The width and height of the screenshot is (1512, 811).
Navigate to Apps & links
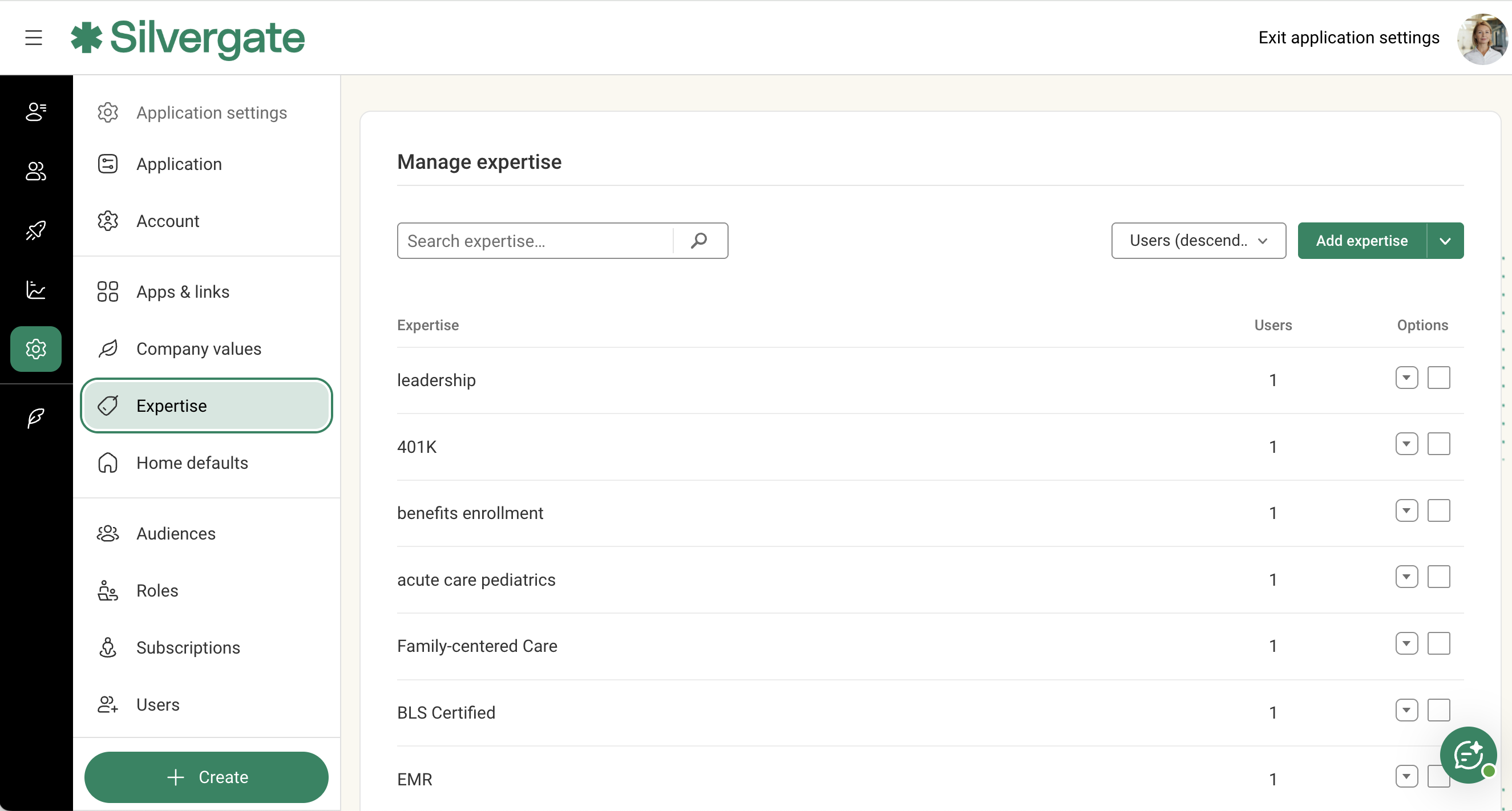tap(207, 291)
